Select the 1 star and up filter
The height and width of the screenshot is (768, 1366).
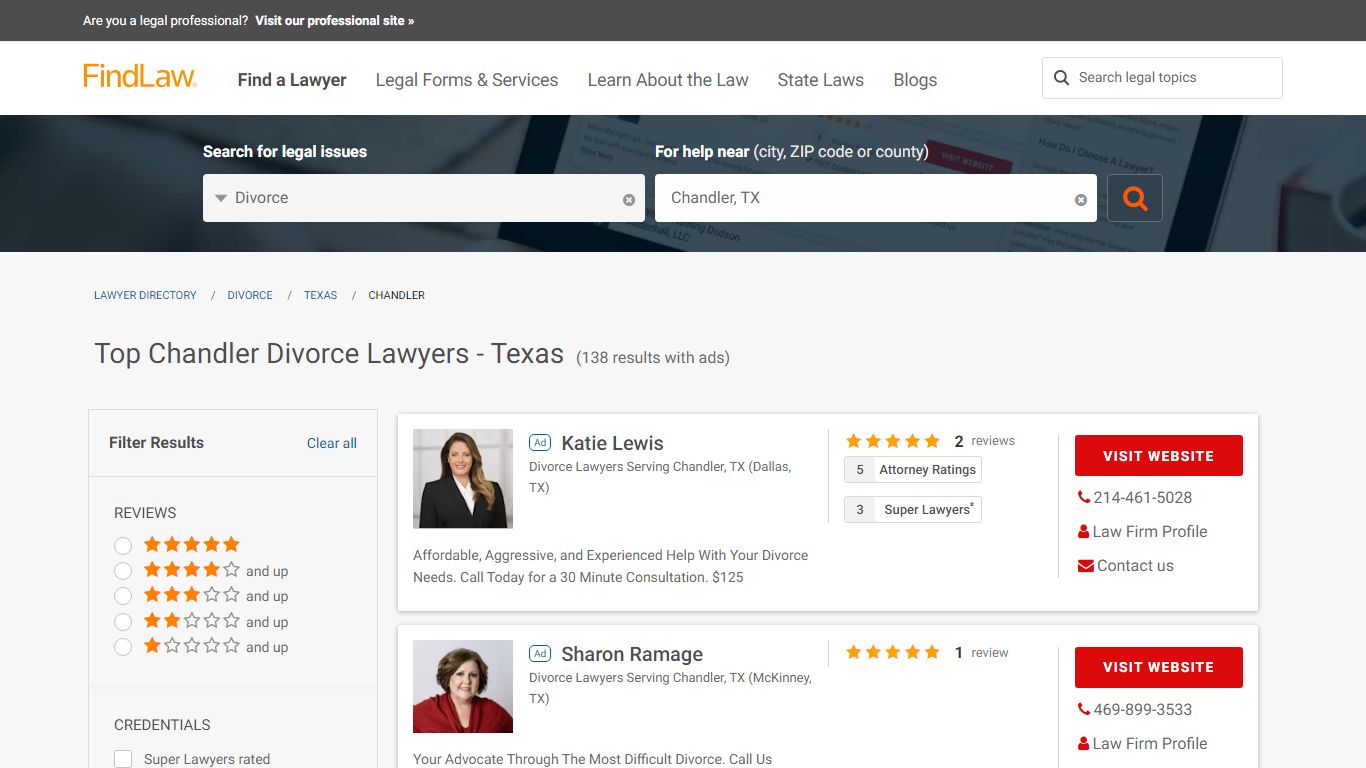(x=123, y=647)
